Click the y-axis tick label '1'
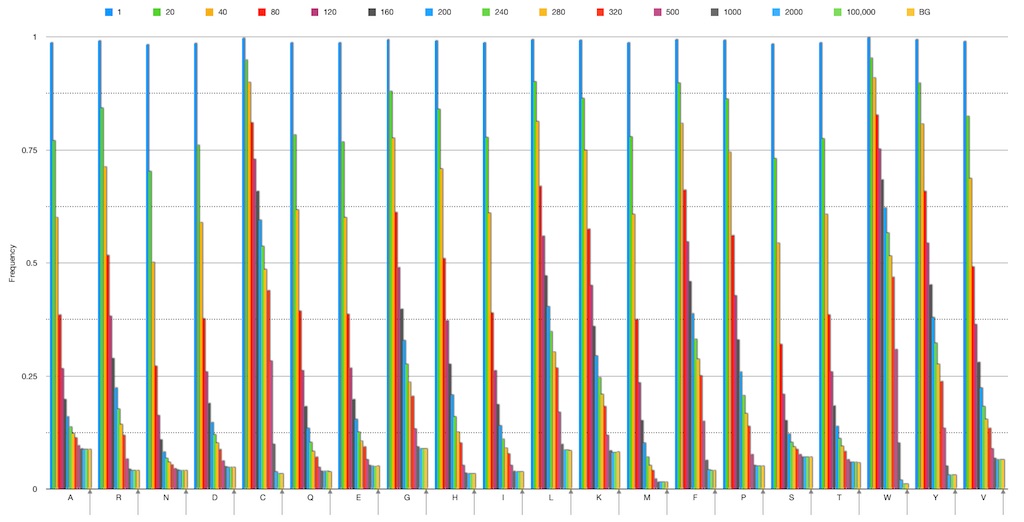Image resolution: width=1024 pixels, height=522 pixels. coord(35,37)
